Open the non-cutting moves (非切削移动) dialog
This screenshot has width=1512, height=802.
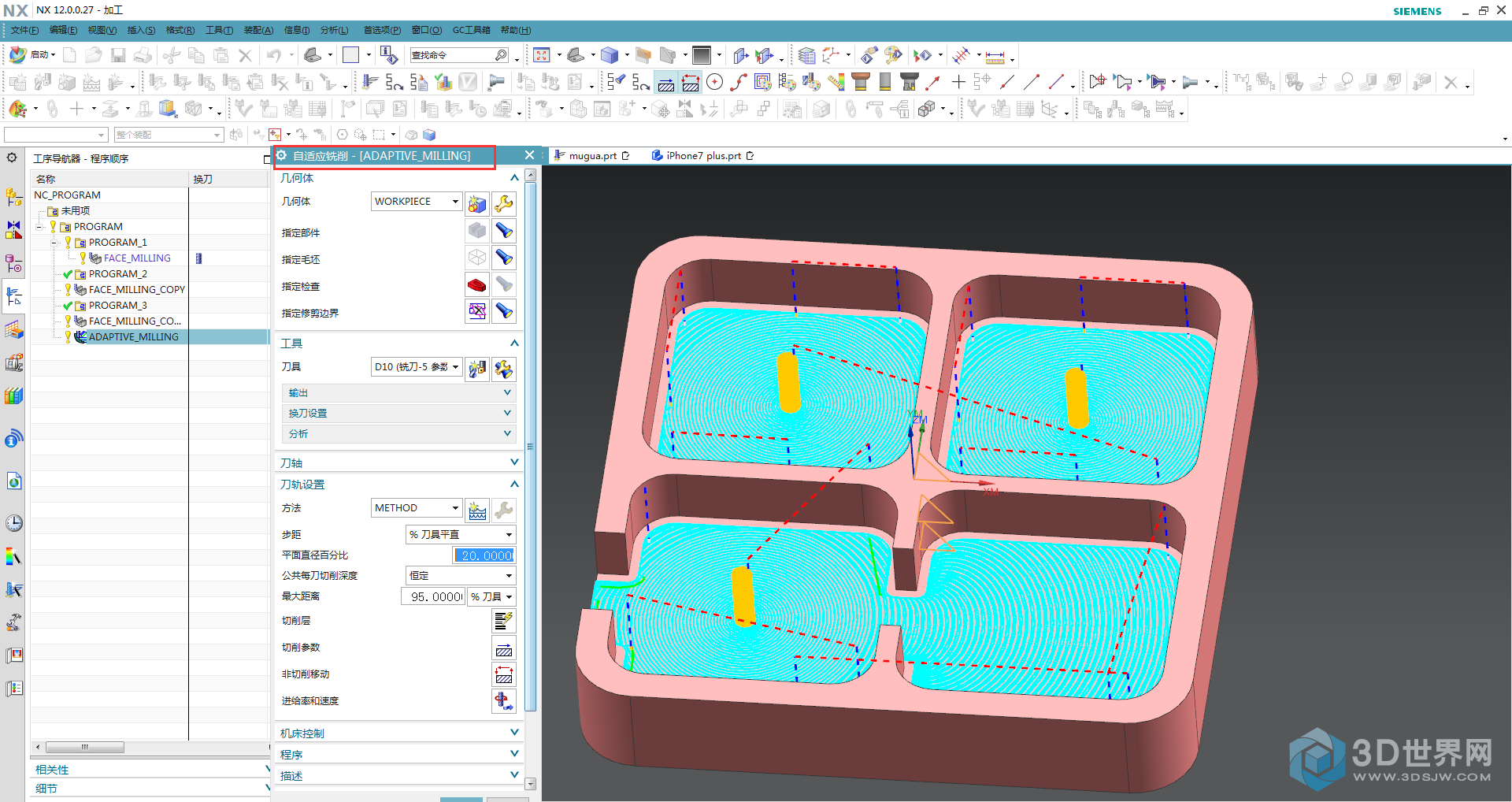(x=504, y=675)
